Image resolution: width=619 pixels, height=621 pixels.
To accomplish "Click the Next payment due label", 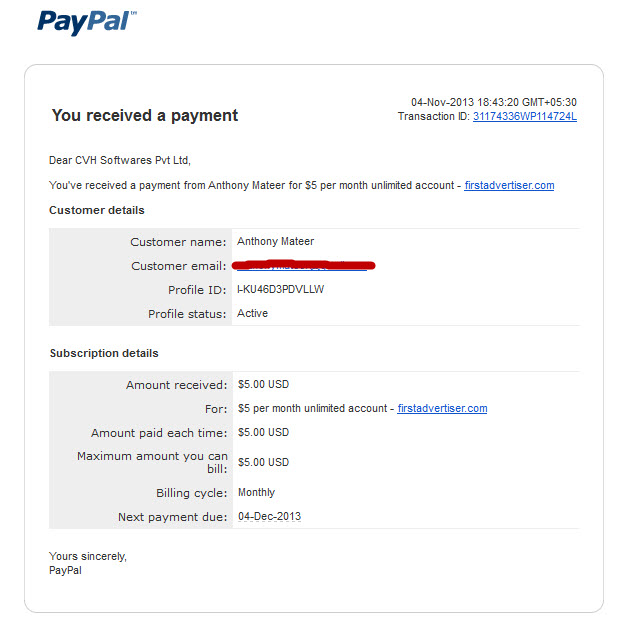I will pos(173,517).
